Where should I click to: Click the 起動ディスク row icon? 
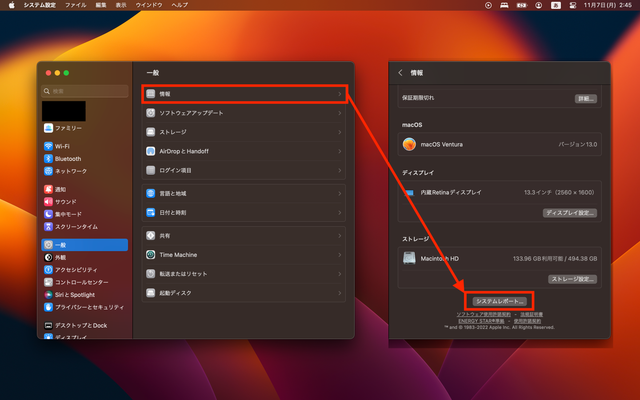click(x=151, y=293)
